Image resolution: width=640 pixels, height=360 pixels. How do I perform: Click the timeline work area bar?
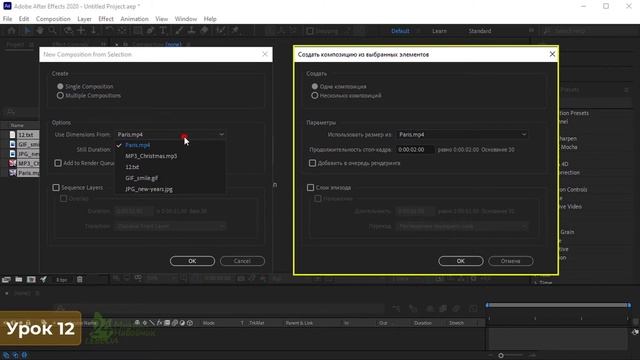(558, 305)
